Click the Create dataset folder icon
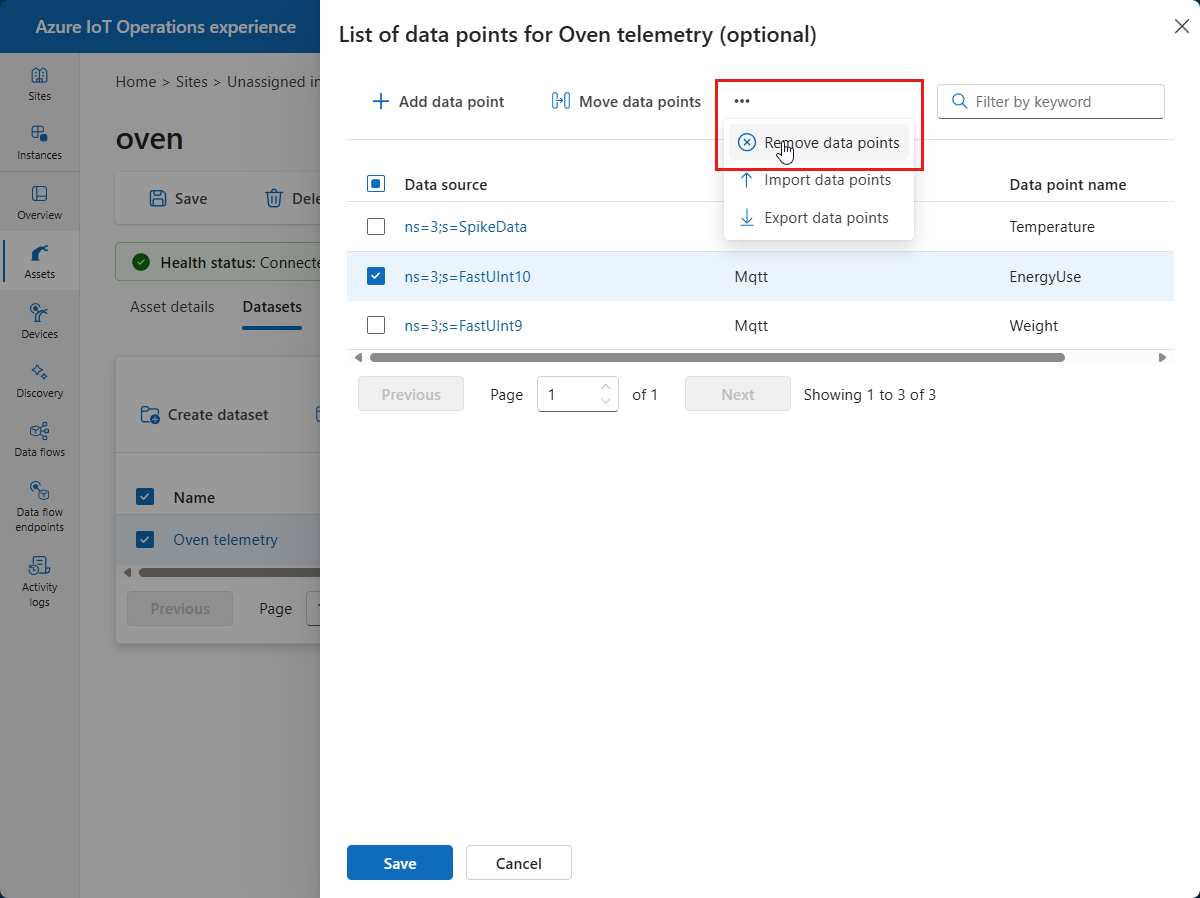Screen dimensions: 1200x898 [x=150, y=414]
